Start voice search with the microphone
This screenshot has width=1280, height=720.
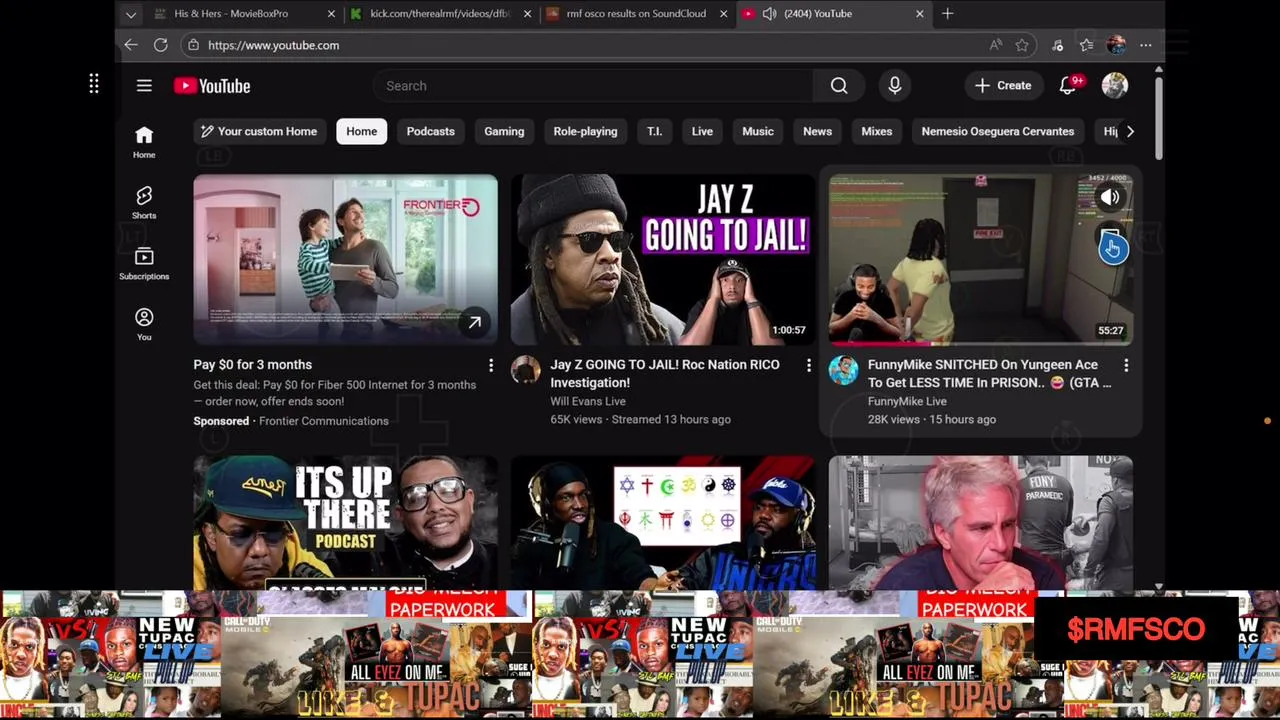(x=895, y=86)
